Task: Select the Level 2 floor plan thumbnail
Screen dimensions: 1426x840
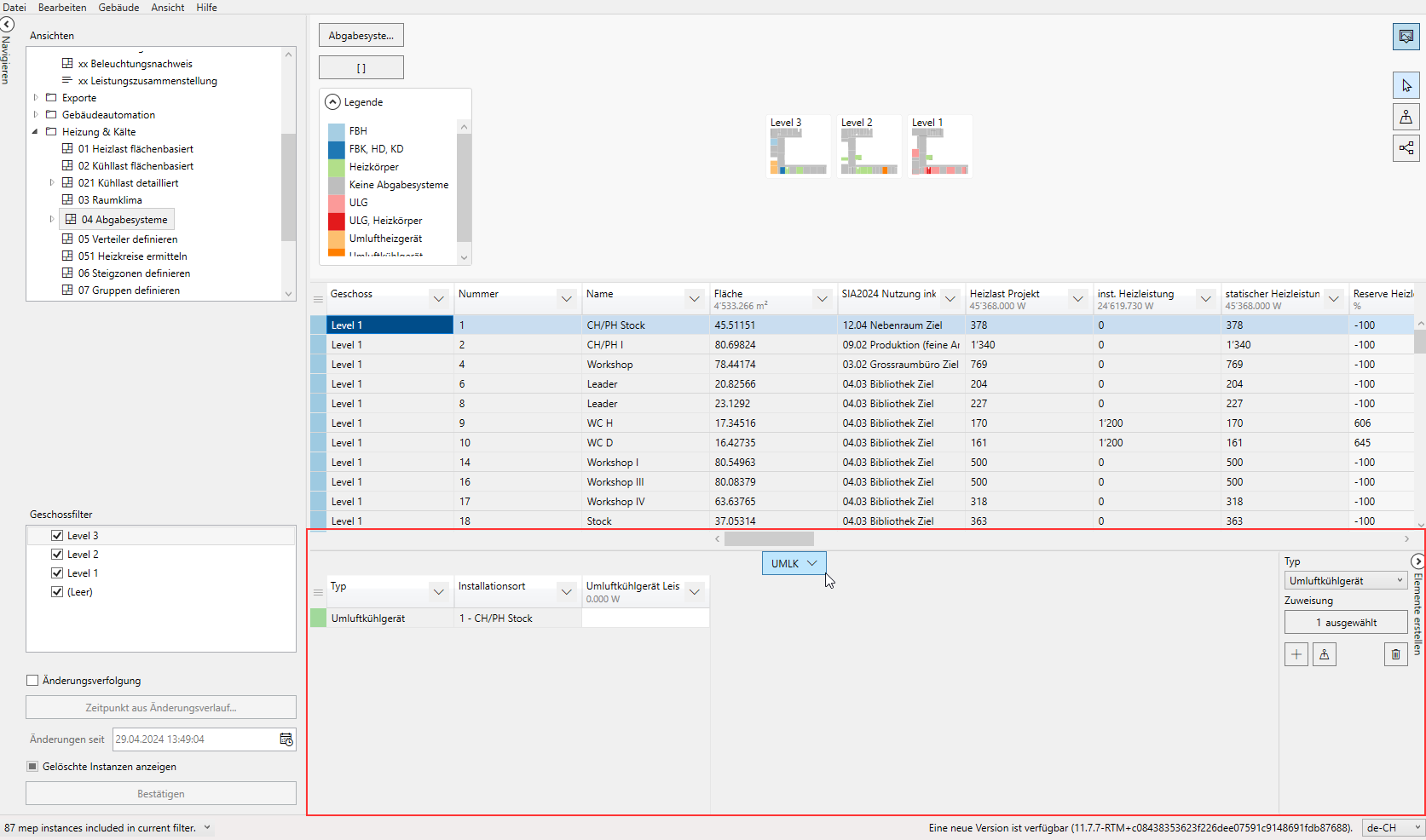Action: (869, 147)
